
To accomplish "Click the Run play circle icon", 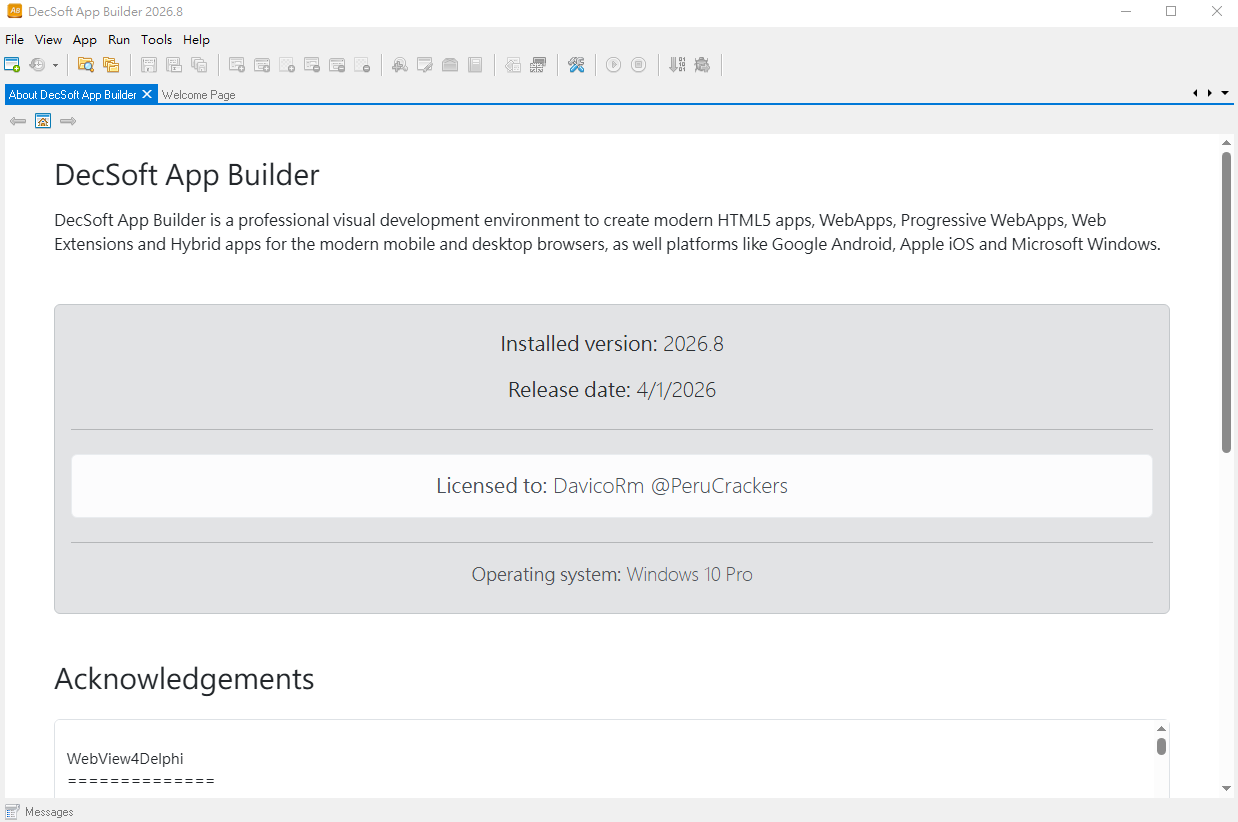I will (x=613, y=65).
